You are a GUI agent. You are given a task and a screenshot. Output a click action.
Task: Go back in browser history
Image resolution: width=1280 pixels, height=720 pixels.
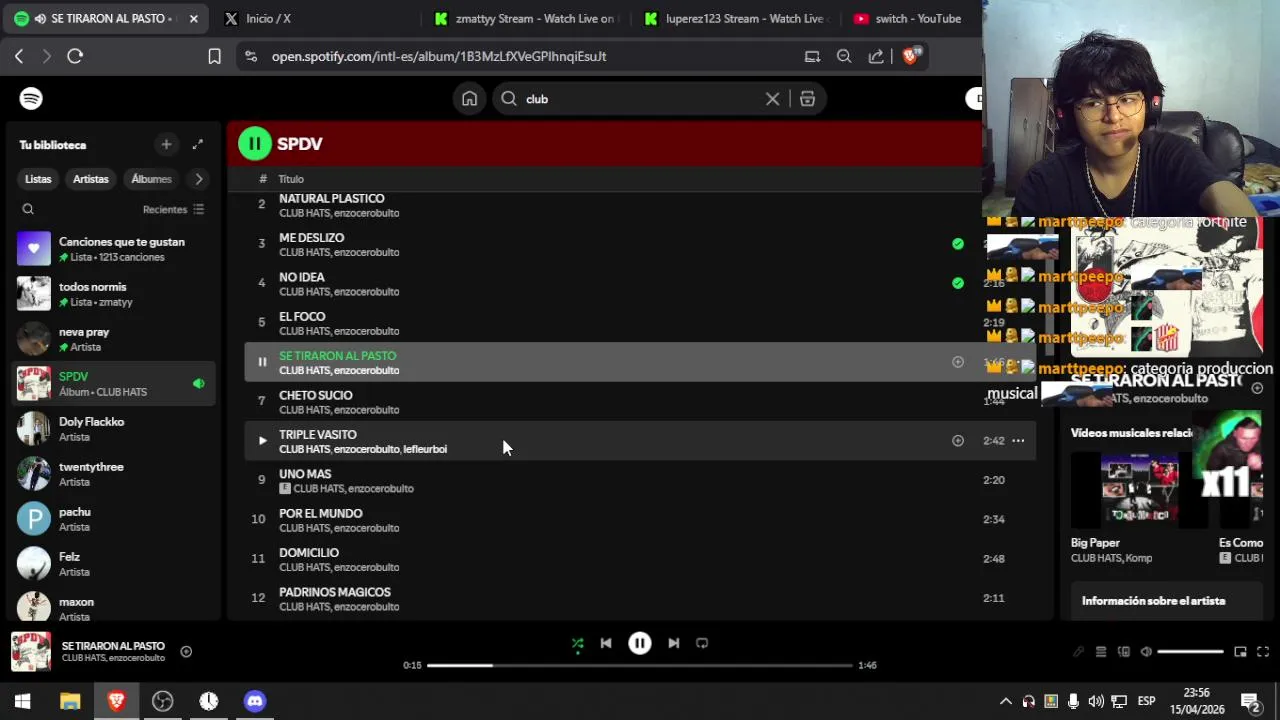click(x=19, y=56)
